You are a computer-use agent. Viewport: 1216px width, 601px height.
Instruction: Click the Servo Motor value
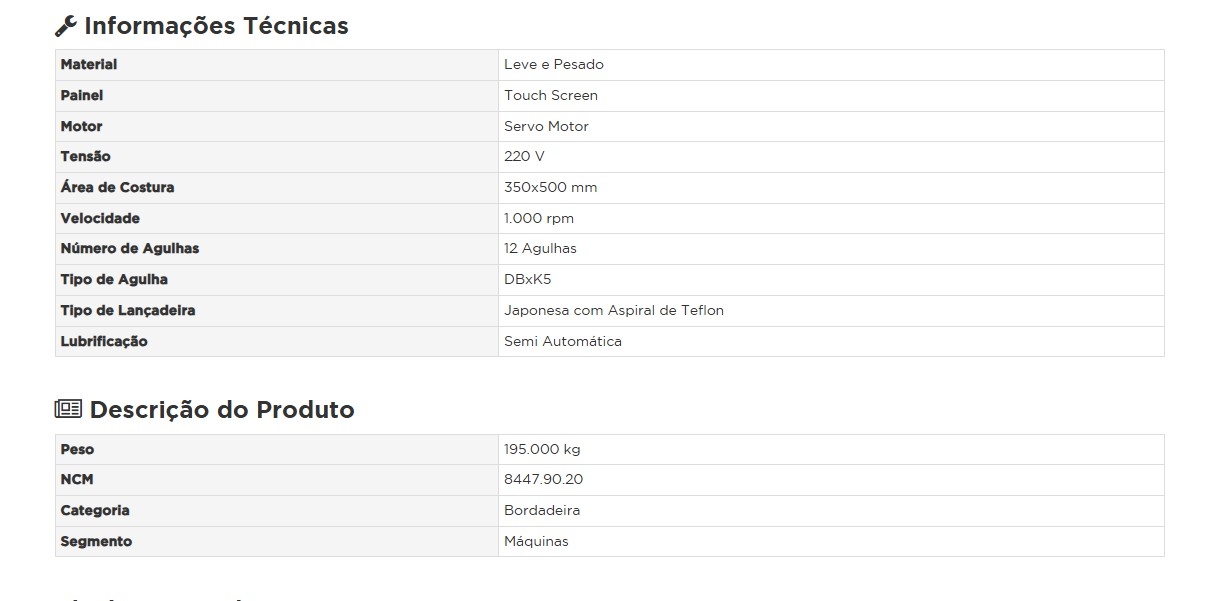[x=546, y=127]
